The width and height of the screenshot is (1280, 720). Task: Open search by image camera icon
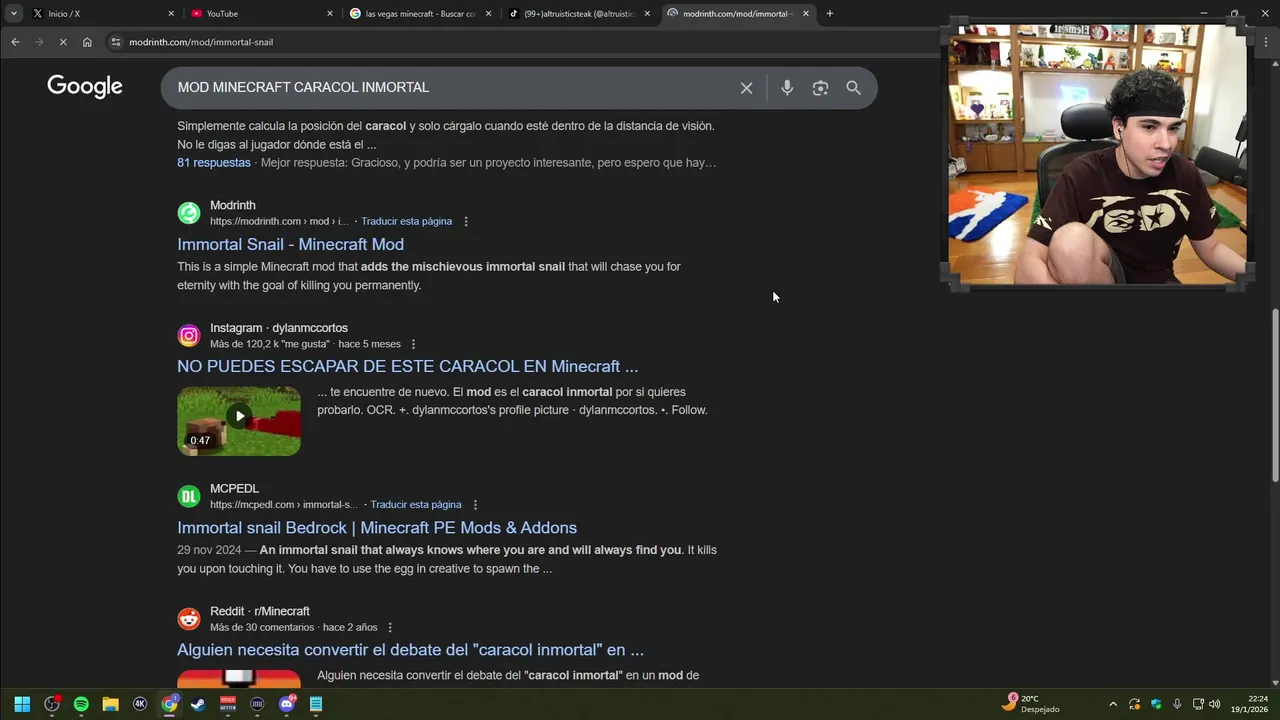(820, 88)
